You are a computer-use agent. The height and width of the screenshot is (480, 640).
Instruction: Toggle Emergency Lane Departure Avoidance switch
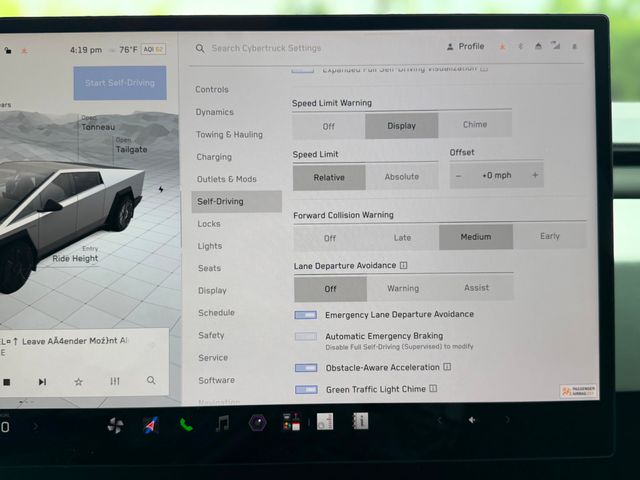point(306,315)
